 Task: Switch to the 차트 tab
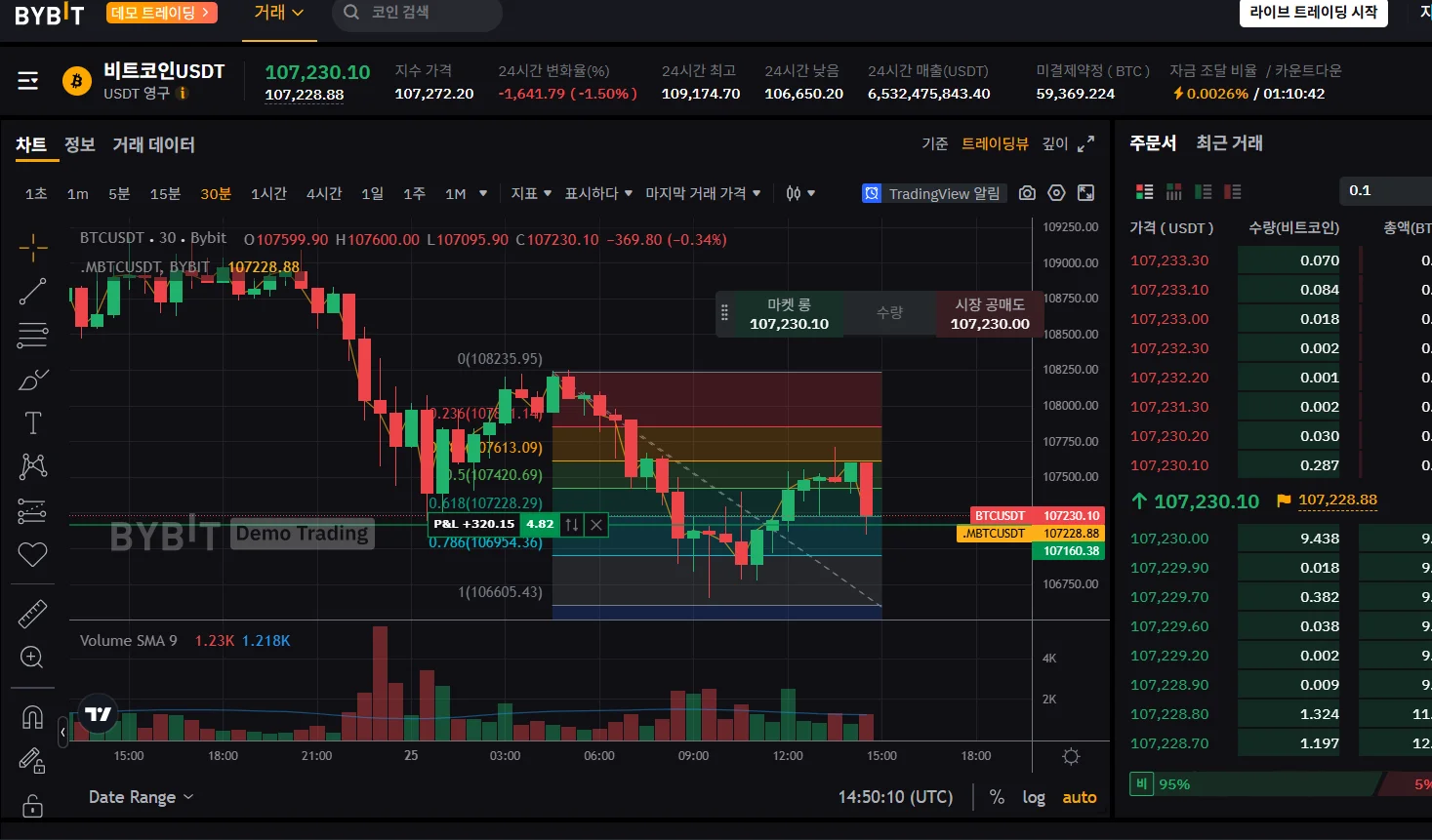point(31,144)
